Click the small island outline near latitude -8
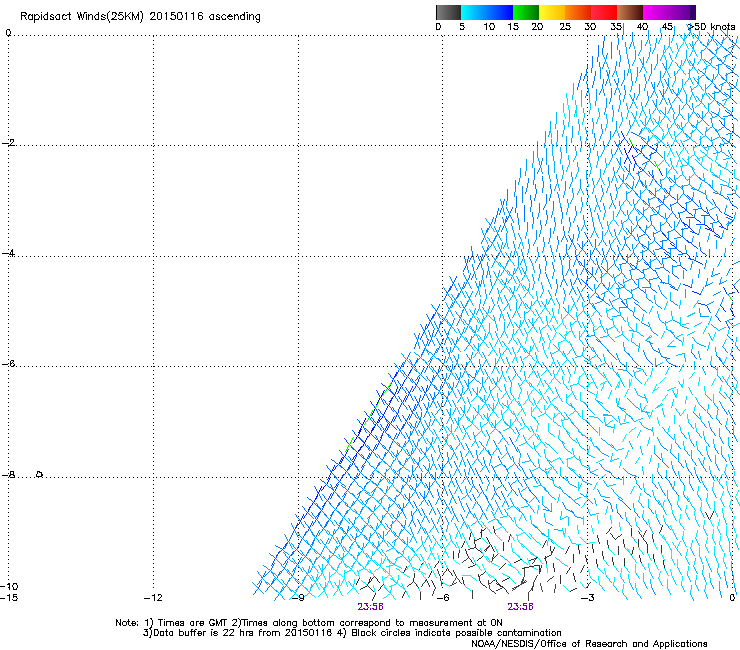This screenshot has height=650, width=740. point(39,474)
